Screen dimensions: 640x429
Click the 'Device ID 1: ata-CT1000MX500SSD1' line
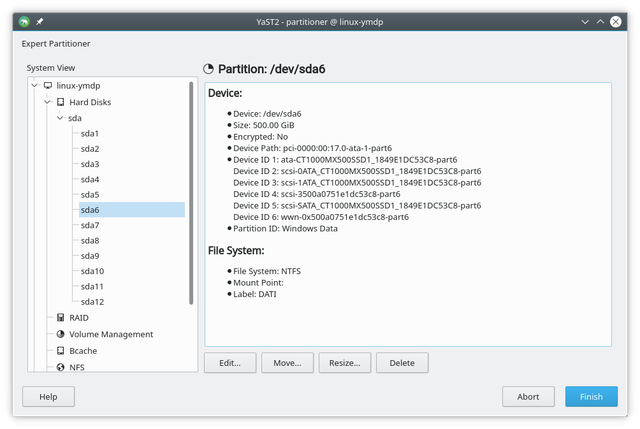[345, 160]
